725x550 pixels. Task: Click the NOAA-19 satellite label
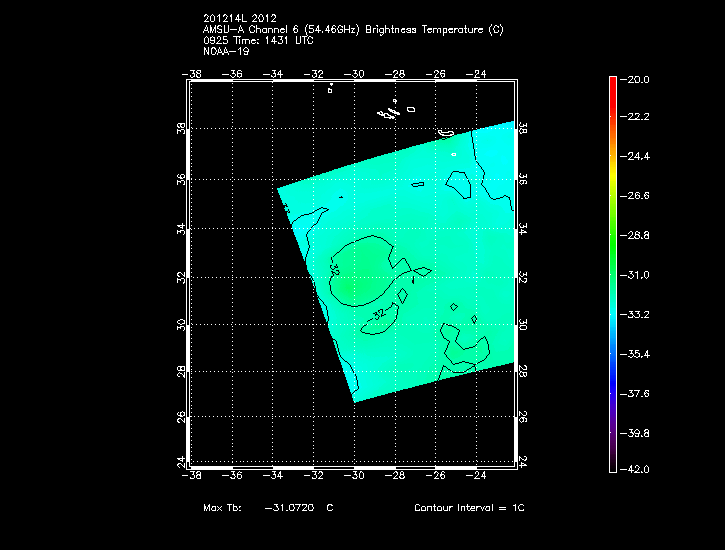(x=226, y=51)
